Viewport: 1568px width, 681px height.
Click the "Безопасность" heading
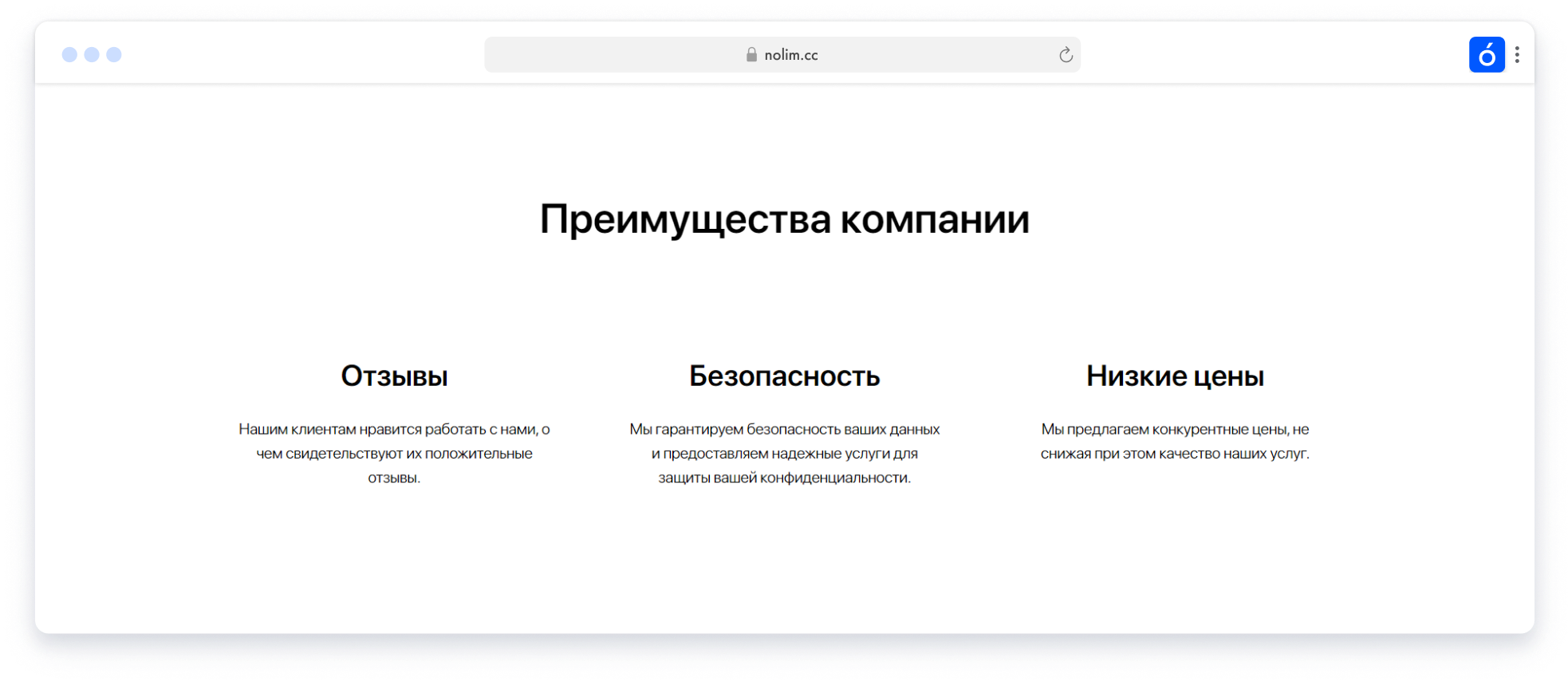click(785, 376)
